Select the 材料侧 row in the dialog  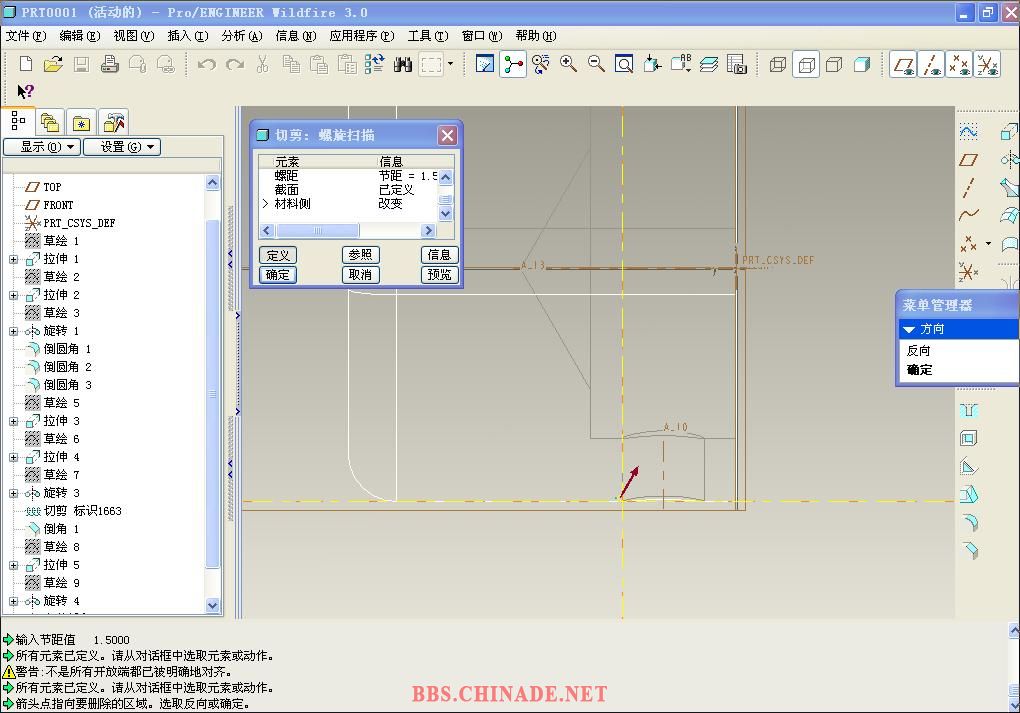coord(349,204)
